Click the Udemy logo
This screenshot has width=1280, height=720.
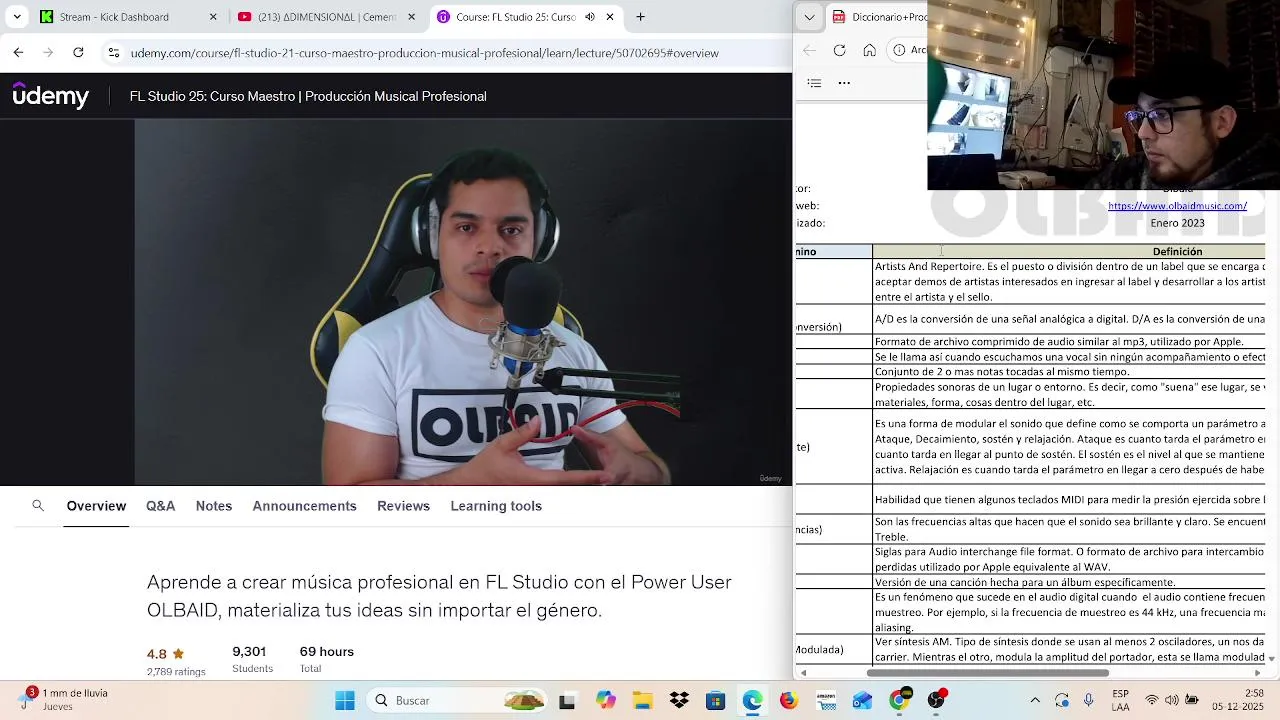(x=51, y=96)
